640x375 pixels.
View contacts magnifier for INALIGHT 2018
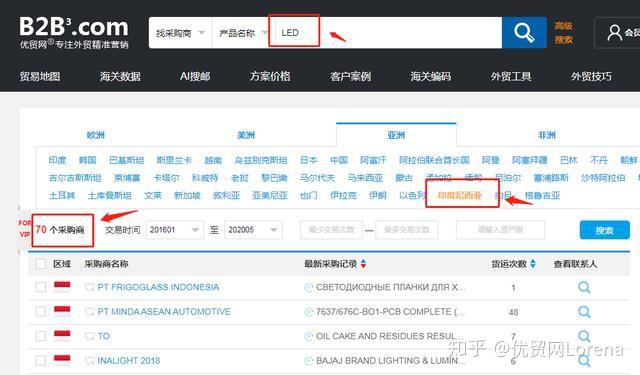[584, 361]
